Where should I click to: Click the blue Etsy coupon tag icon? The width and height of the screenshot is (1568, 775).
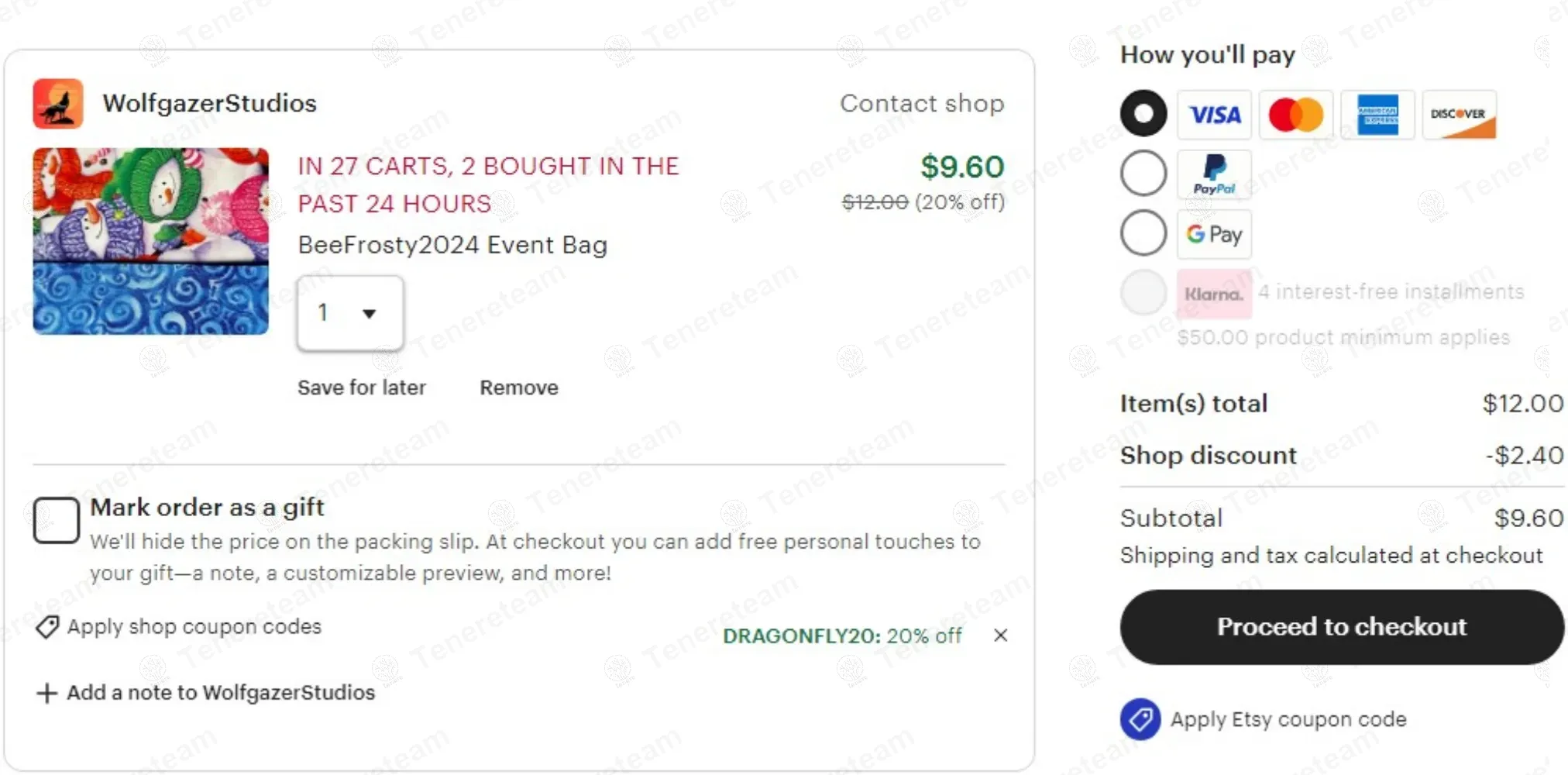[x=1140, y=719]
